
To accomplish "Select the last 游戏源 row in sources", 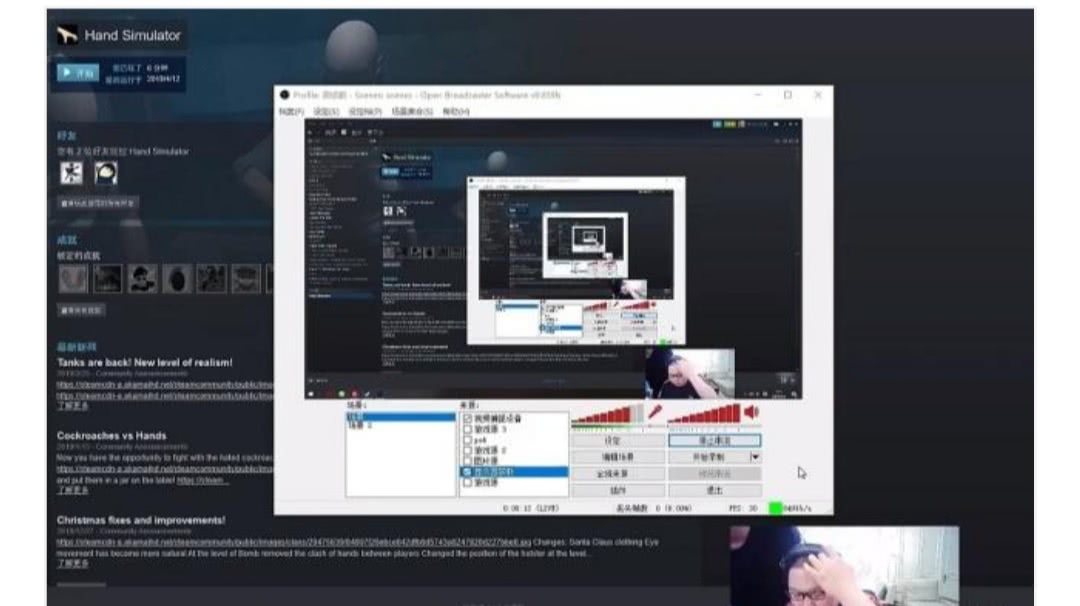I will (x=514, y=483).
